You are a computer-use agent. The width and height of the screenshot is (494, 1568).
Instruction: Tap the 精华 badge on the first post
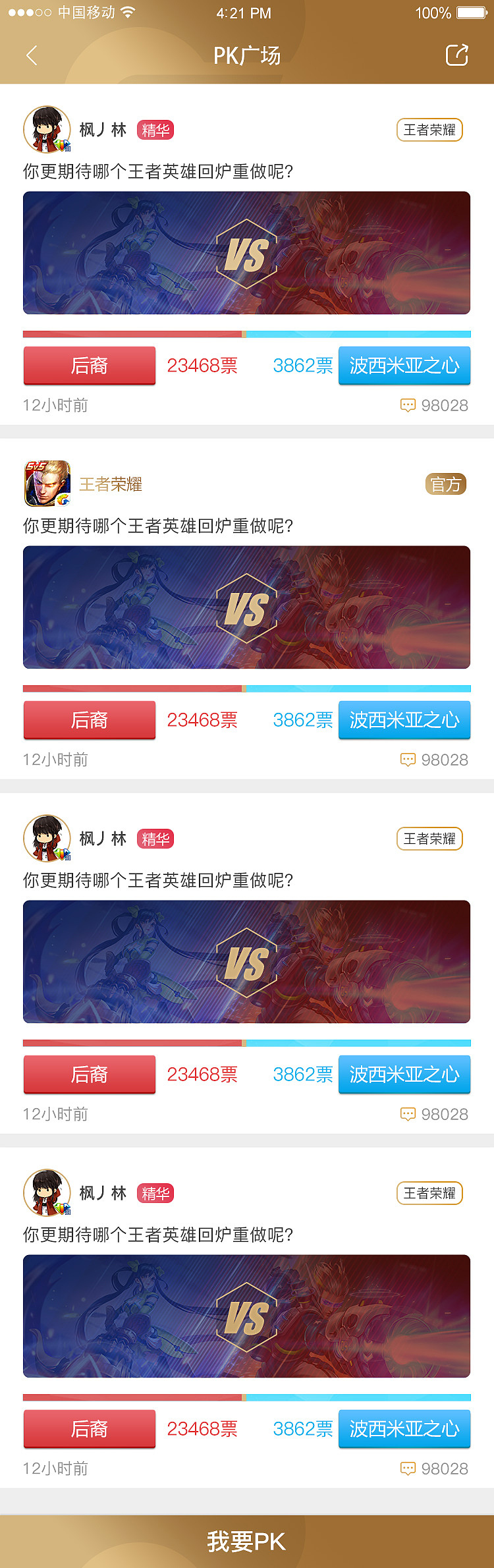point(155,130)
